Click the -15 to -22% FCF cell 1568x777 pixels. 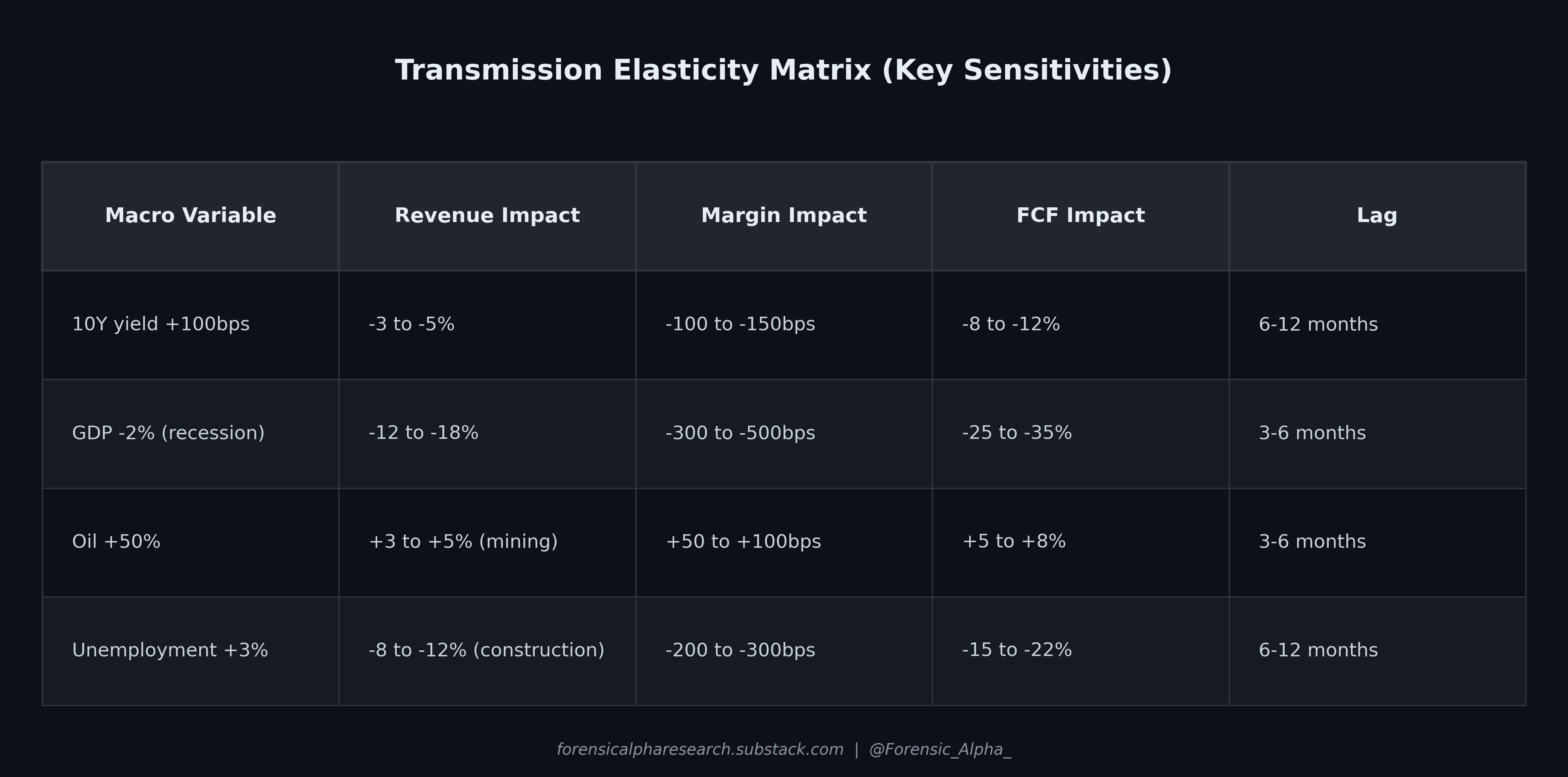point(1080,651)
